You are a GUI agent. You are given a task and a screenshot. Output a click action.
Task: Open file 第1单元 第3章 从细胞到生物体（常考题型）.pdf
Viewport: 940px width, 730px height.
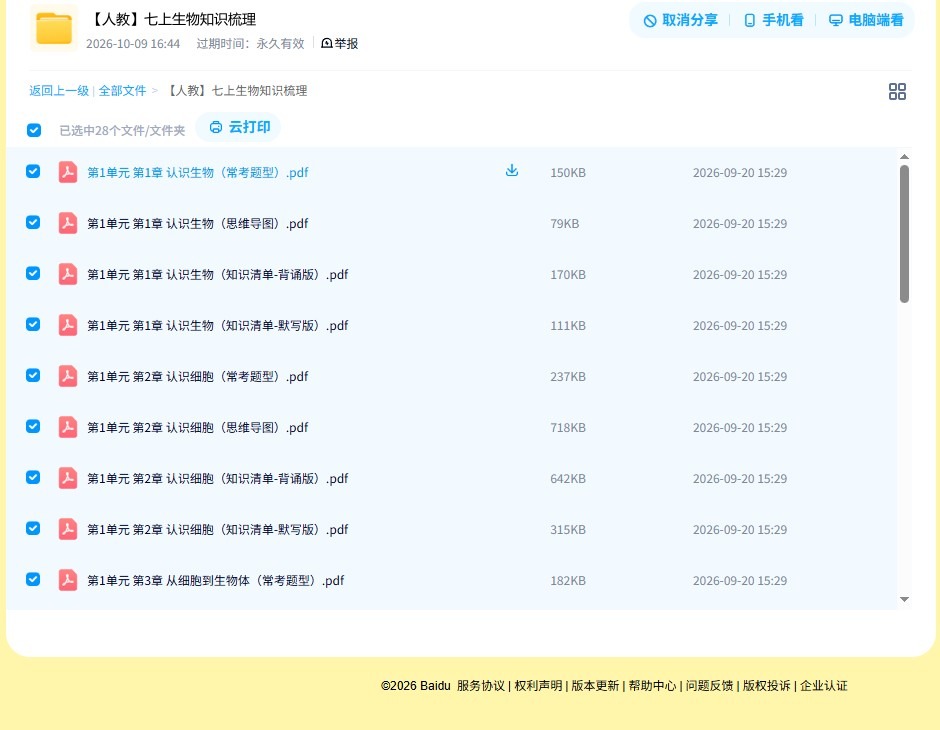point(216,580)
